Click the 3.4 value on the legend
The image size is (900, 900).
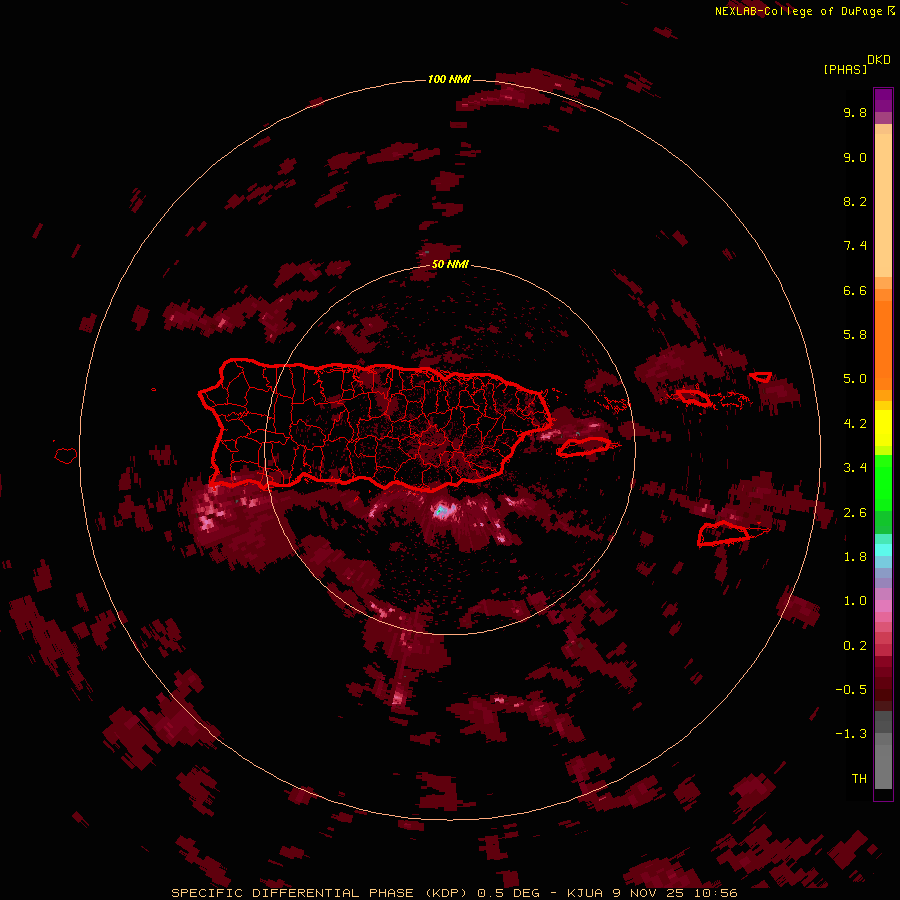[x=855, y=468]
